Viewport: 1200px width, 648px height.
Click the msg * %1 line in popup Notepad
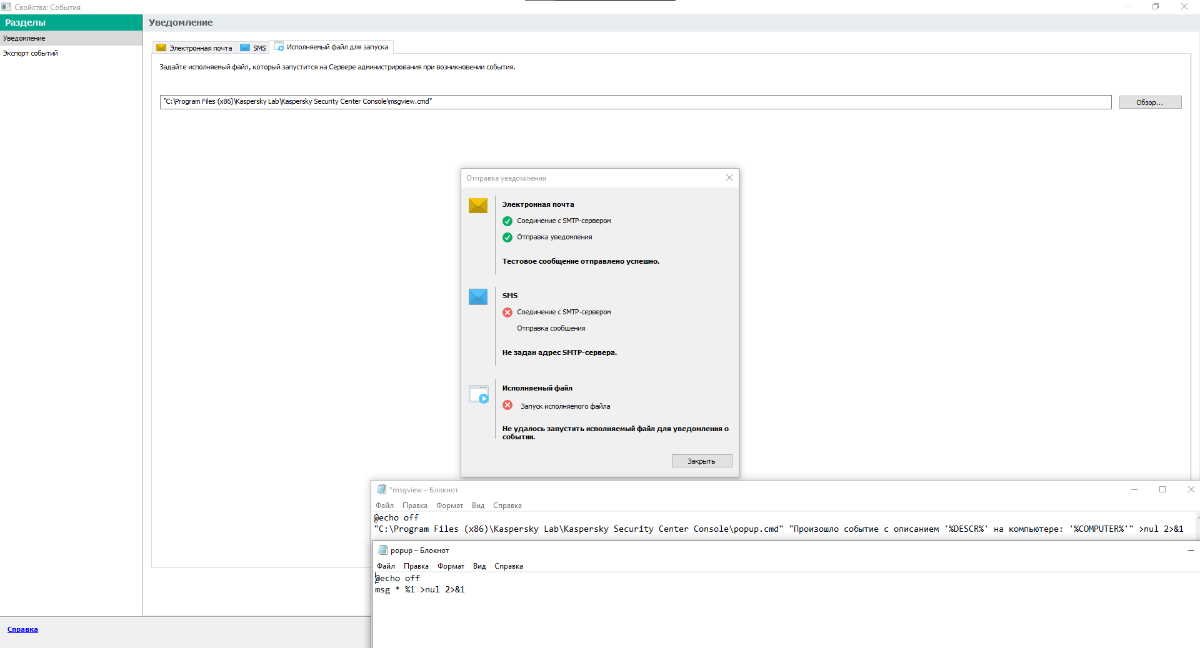(420, 589)
